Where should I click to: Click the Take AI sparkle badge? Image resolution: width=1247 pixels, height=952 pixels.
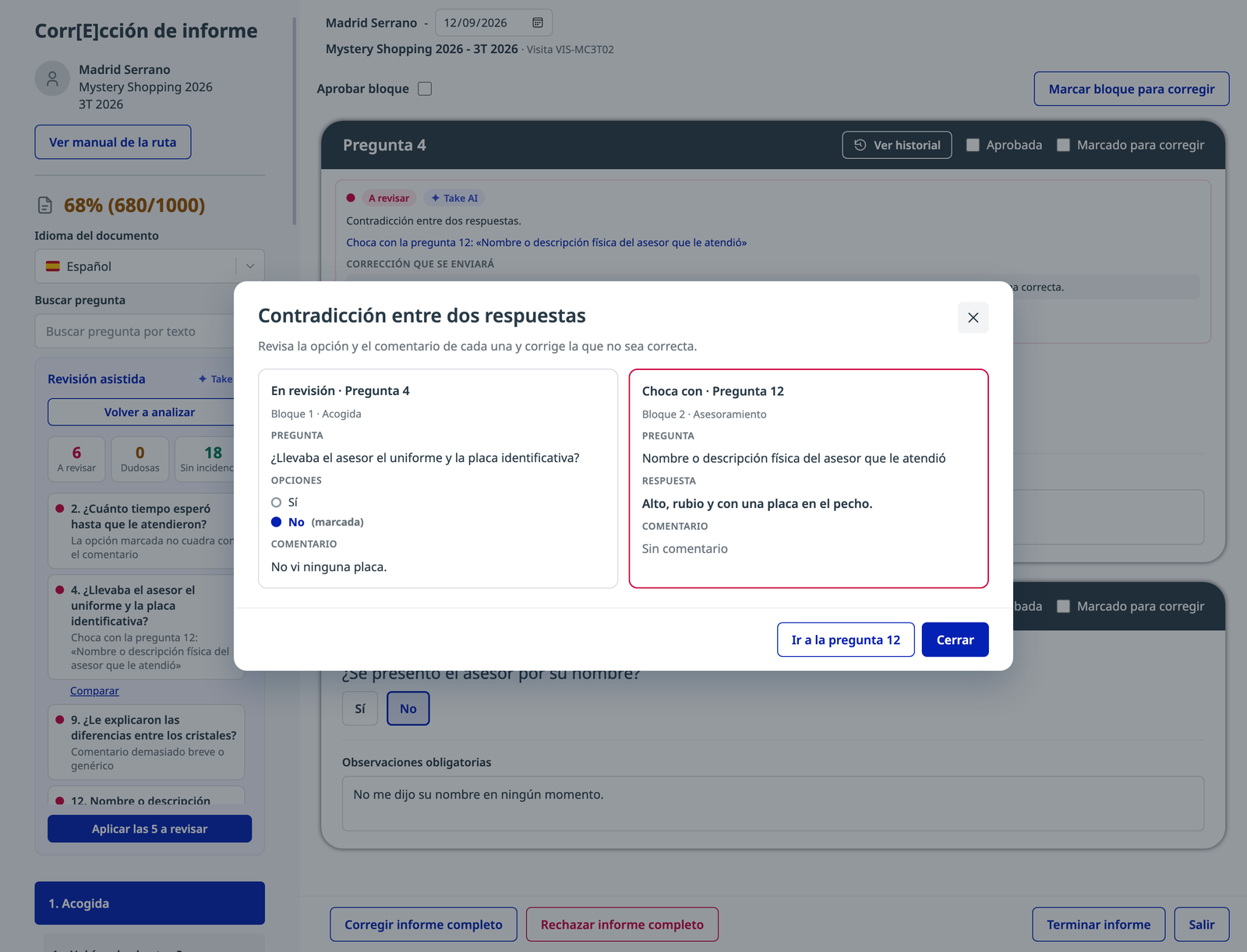(454, 198)
